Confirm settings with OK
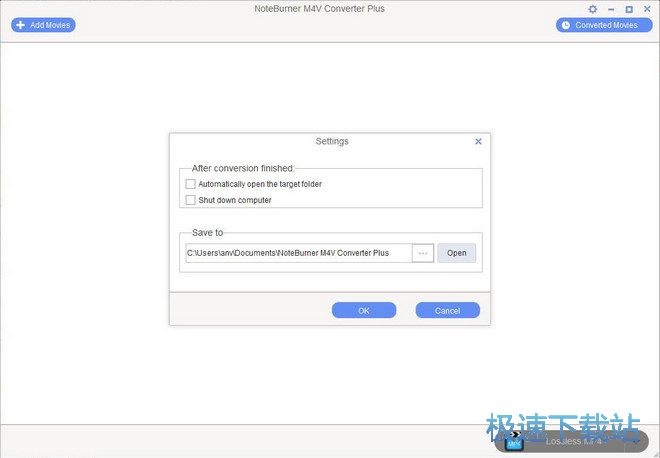This screenshot has height=458, width=660. (364, 311)
